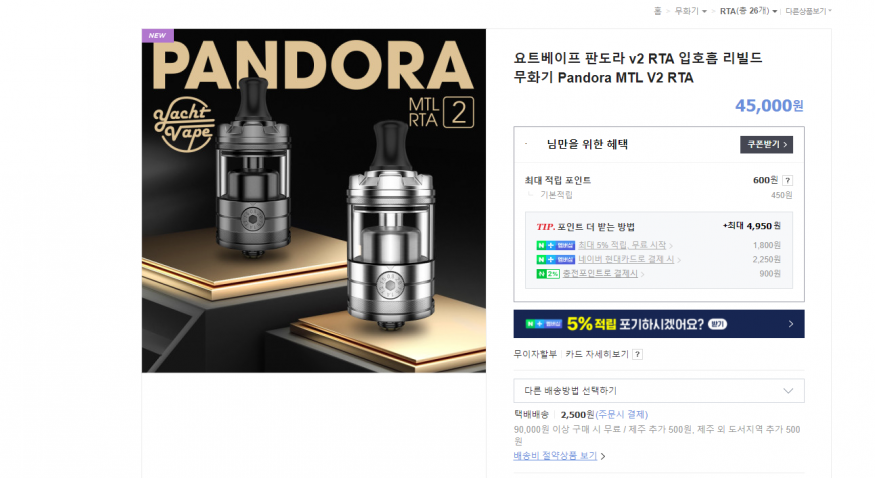
Task: Click the Pandora MTL RTA product image
Action: point(314,201)
